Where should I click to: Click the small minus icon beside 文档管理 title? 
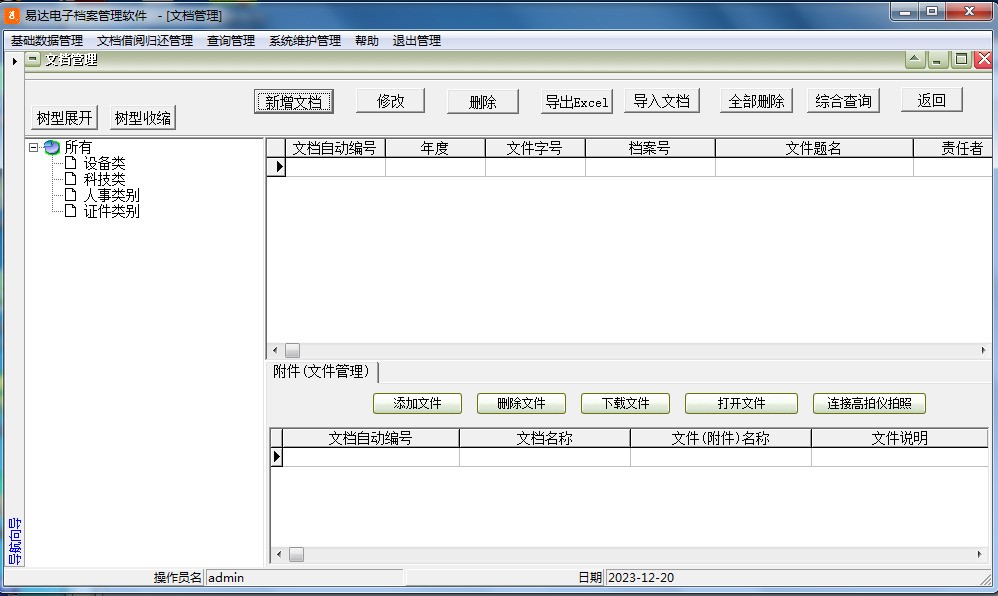pos(33,60)
